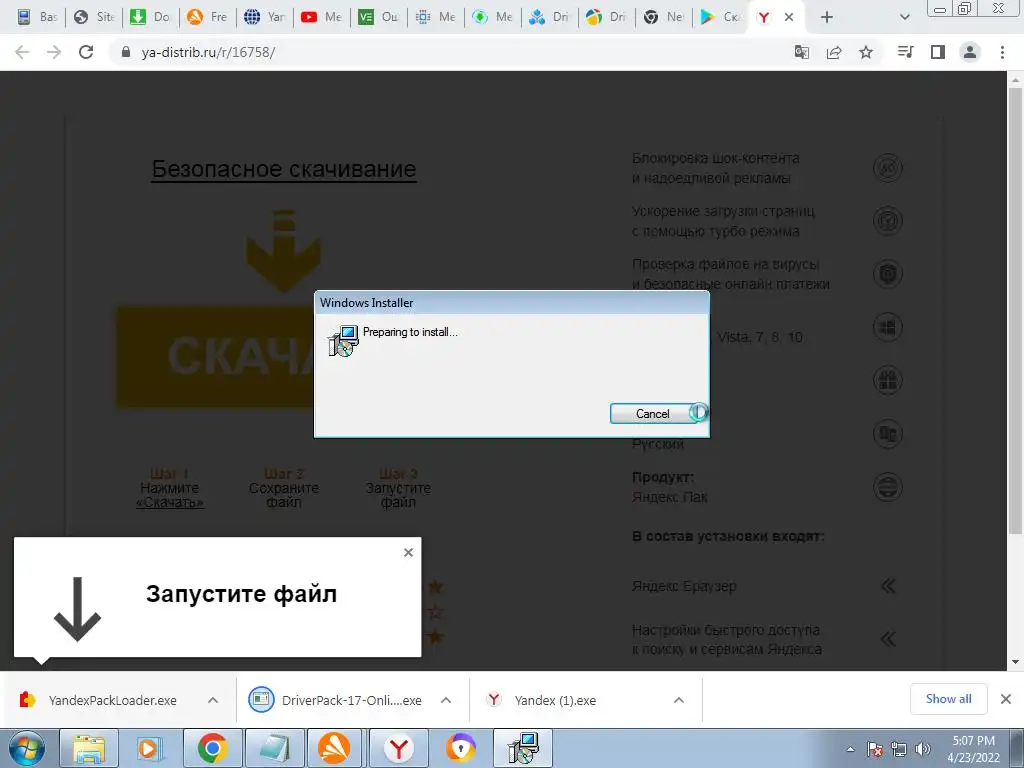This screenshot has height=768, width=1024.
Task: Go forward to the next page
Action: click(x=54, y=52)
